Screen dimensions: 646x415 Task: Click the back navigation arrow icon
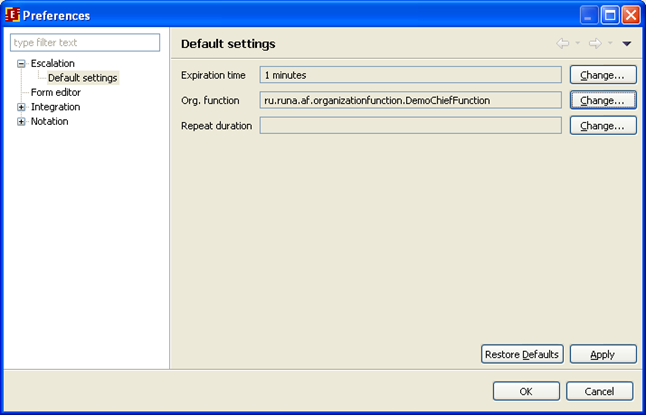[563, 44]
